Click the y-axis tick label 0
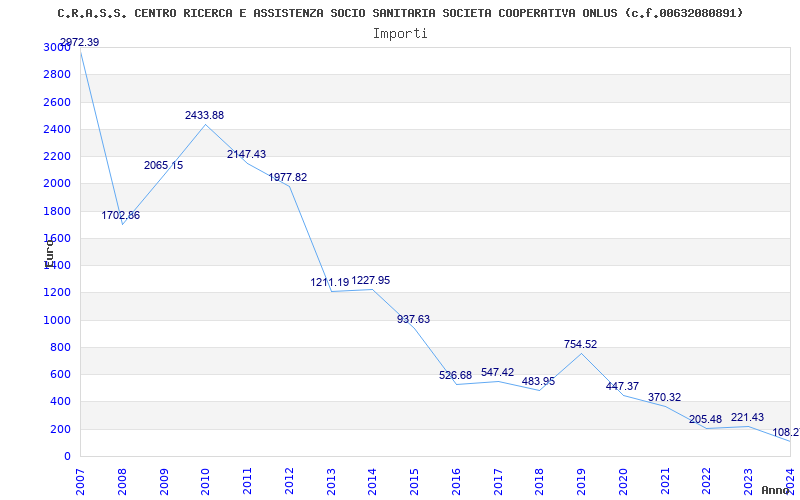The width and height of the screenshot is (800, 500). 67,457
